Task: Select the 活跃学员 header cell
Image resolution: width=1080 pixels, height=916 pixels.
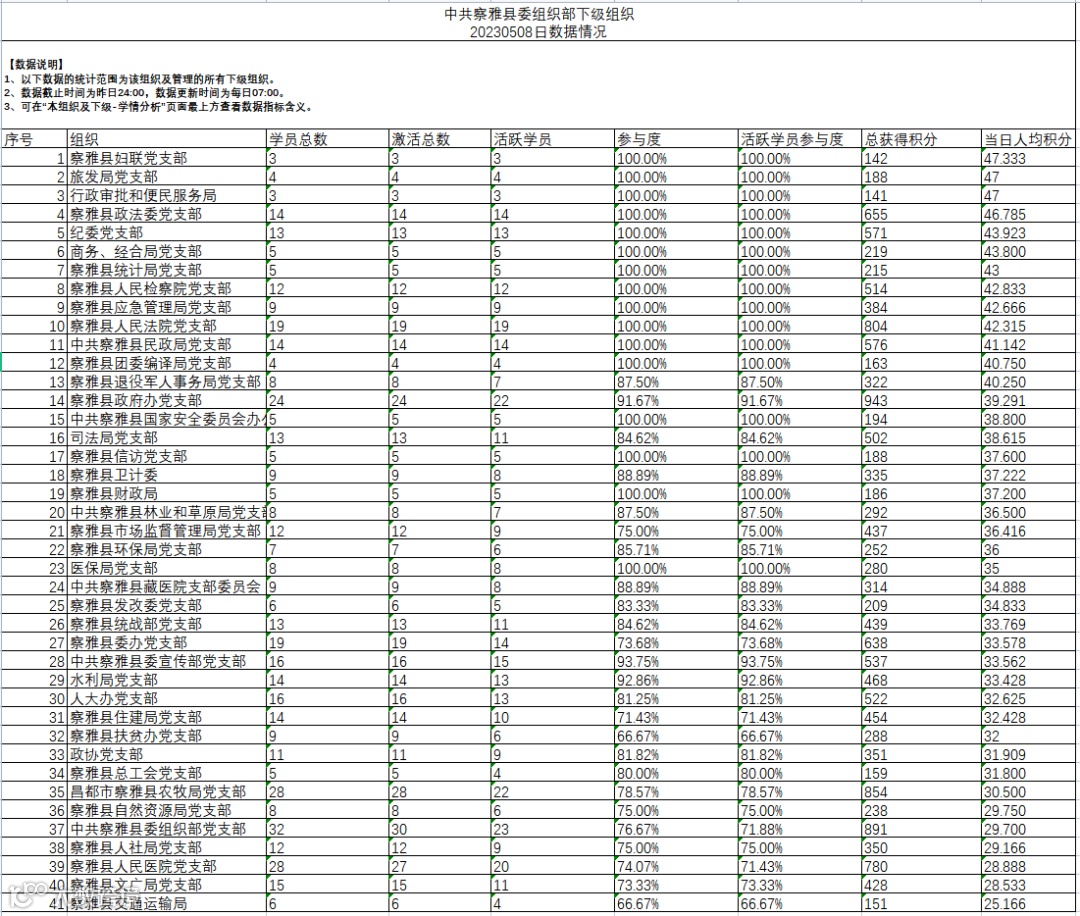Action: pyautogui.click(x=552, y=139)
